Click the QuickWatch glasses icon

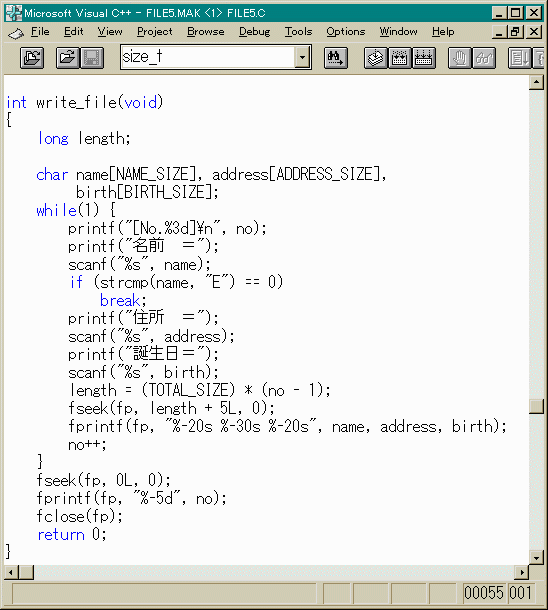(484, 58)
